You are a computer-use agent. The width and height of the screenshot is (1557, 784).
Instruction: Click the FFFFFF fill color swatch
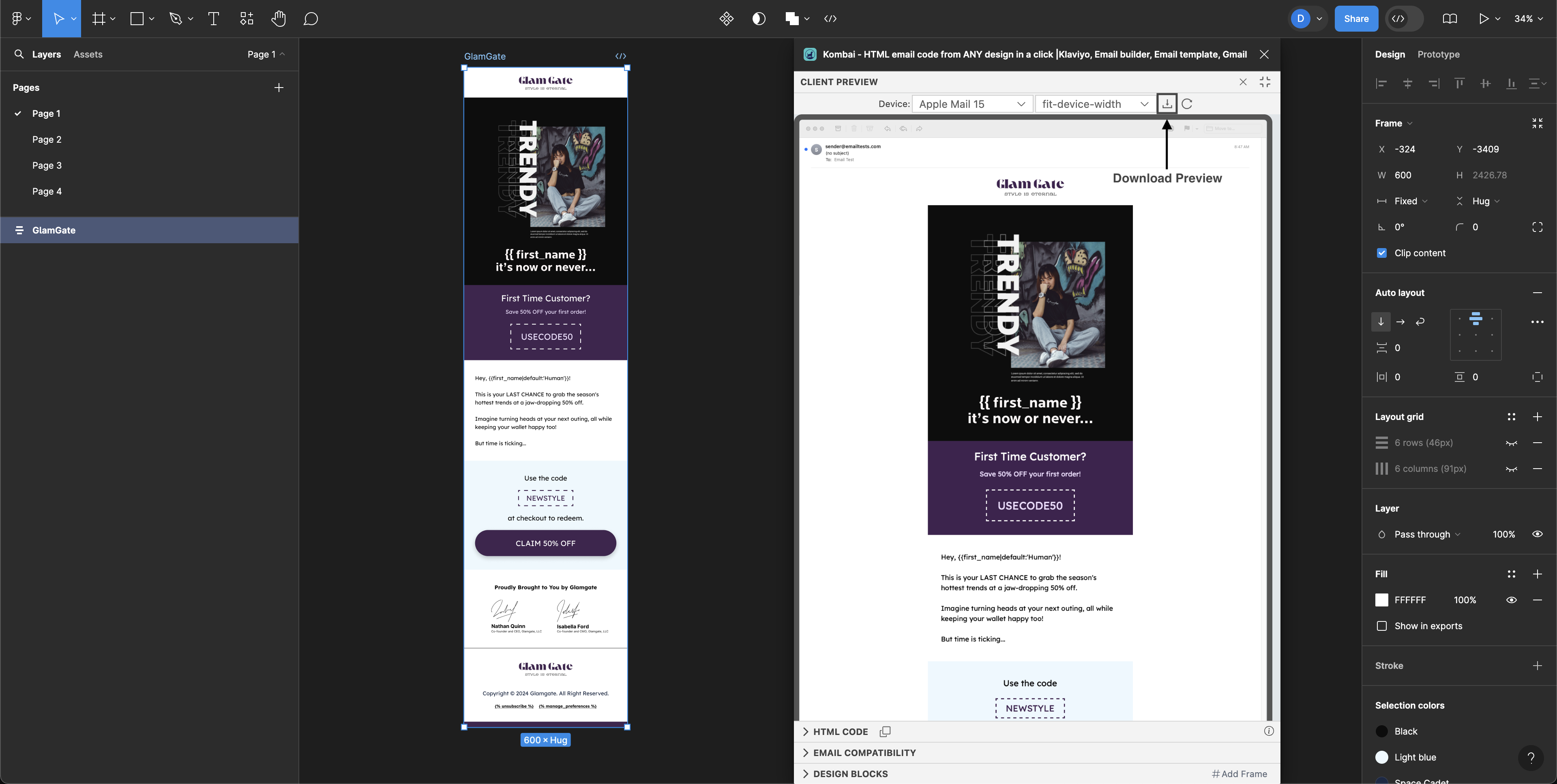click(x=1382, y=600)
